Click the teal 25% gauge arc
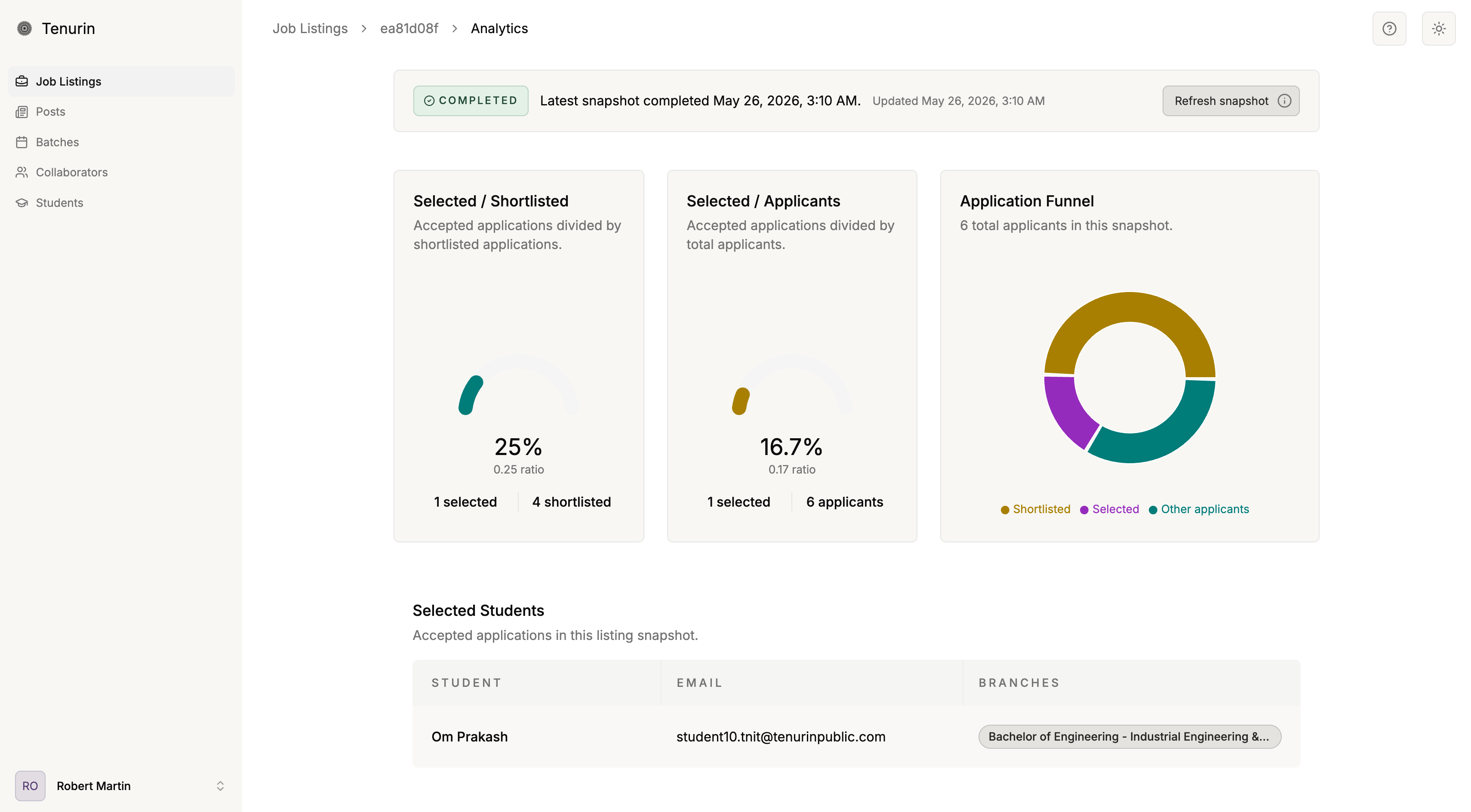 coord(470,395)
